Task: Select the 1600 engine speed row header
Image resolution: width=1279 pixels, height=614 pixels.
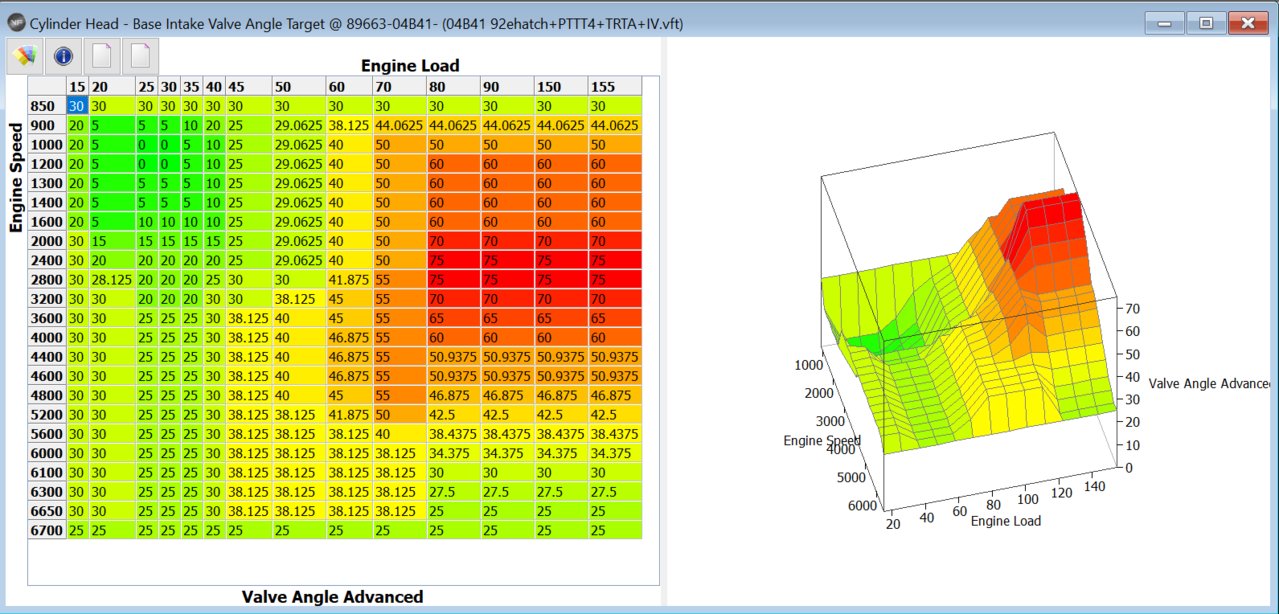Action: (47, 221)
